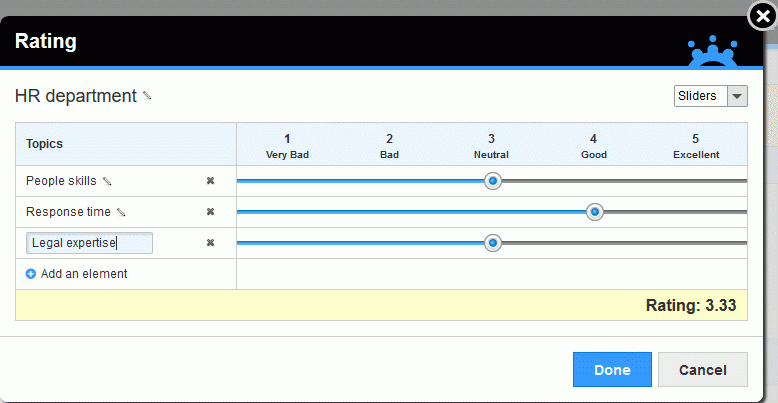Click the HR department title text
Viewport: 778px width, 403px height.
(x=75, y=96)
